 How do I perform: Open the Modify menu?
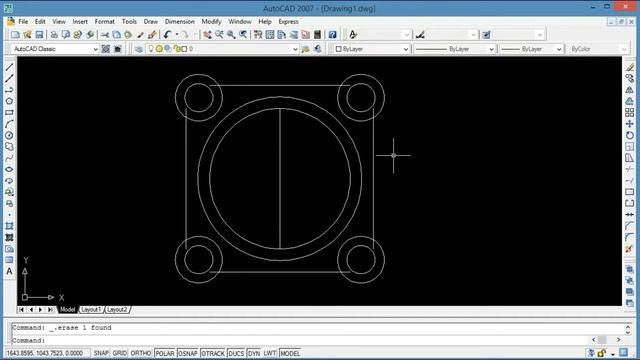coord(211,22)
